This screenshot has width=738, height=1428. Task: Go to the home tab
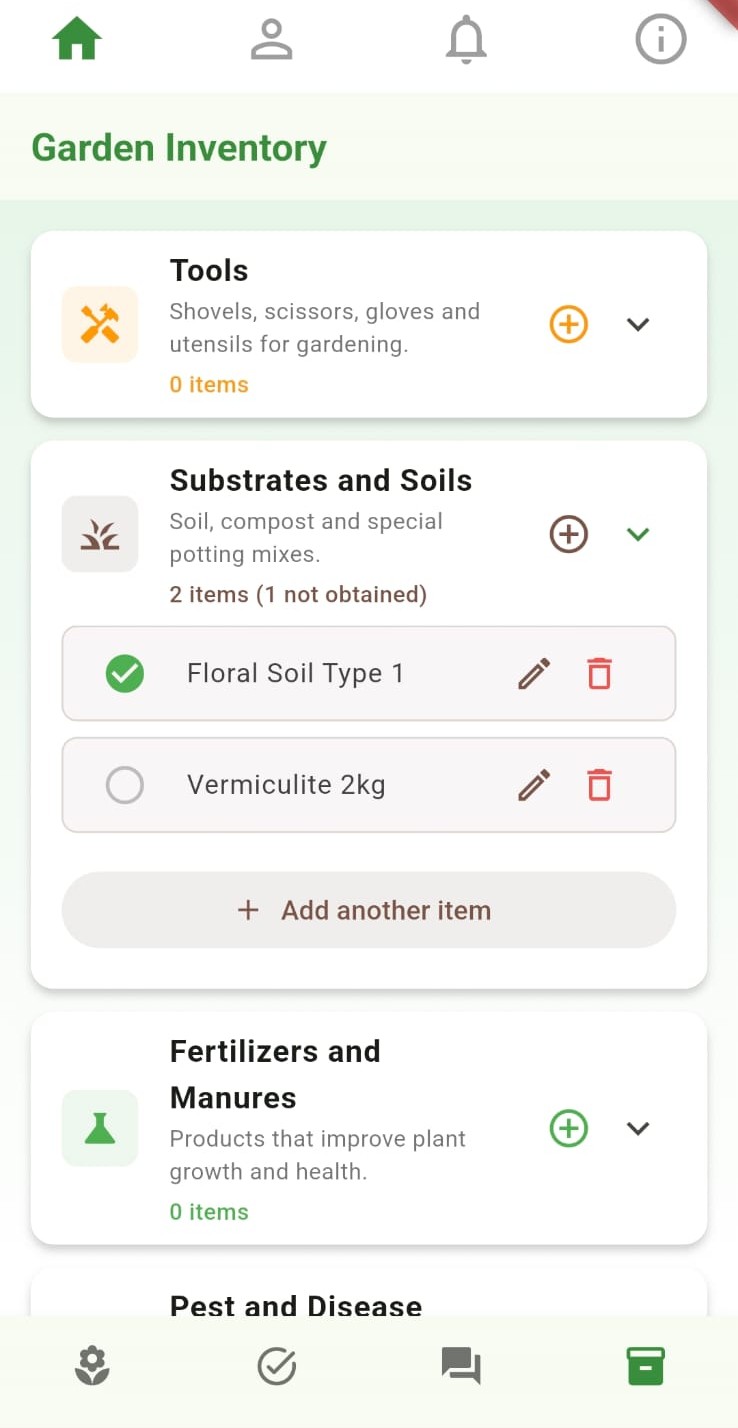click(77, 42)
